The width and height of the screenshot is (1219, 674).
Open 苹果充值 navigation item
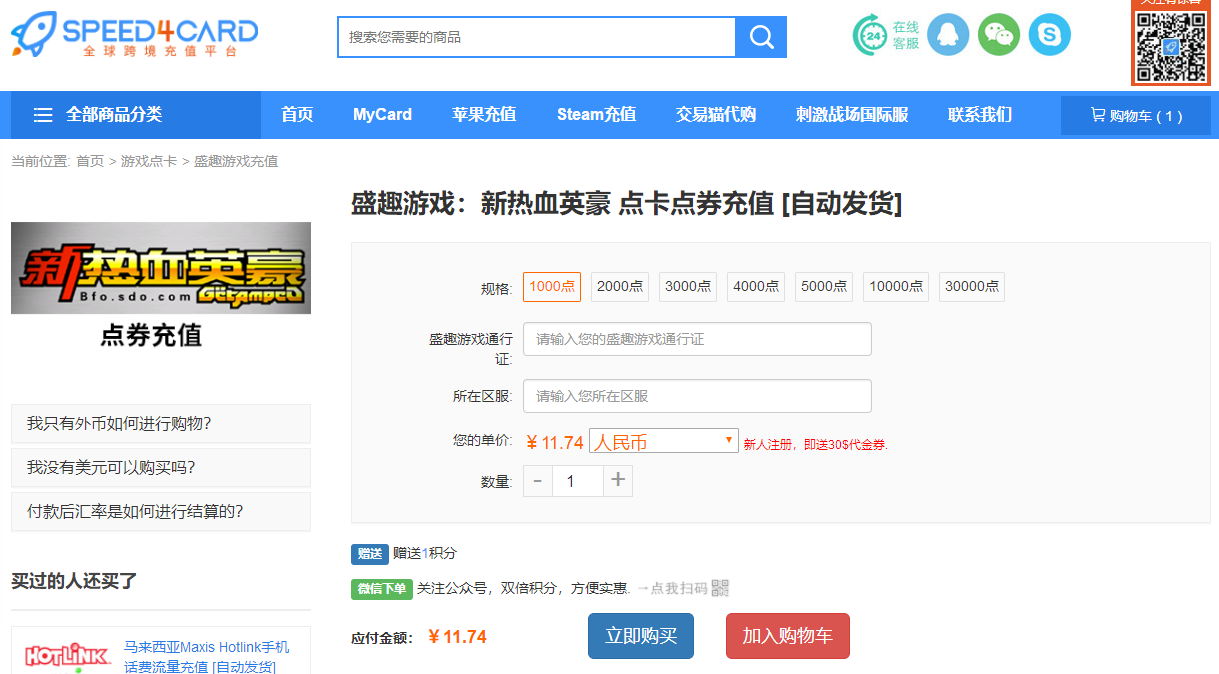[484, 115]
